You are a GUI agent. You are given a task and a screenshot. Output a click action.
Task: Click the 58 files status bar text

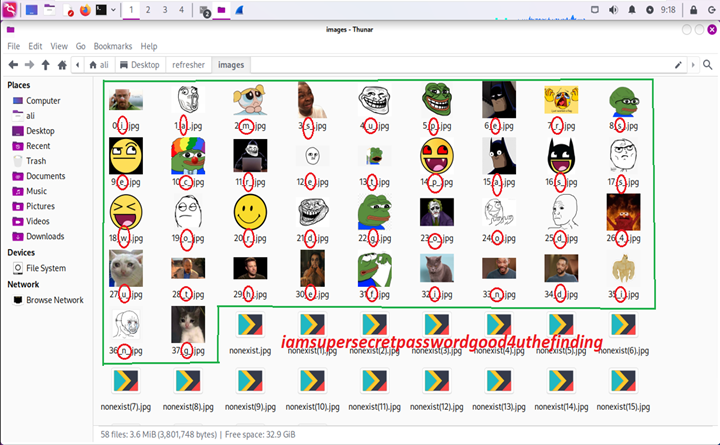[198, 434]
